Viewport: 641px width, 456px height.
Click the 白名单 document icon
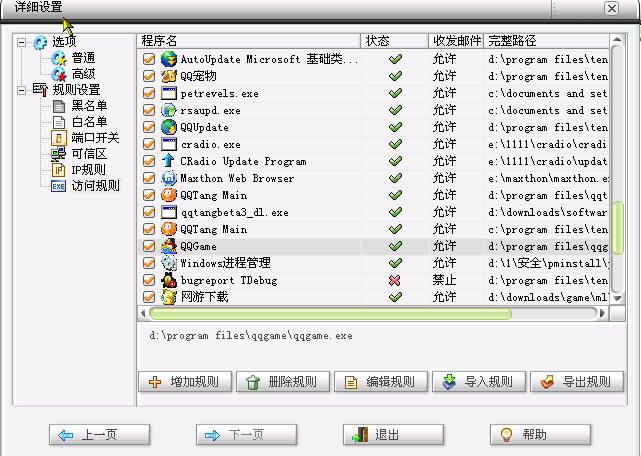(x=59, y=122)
